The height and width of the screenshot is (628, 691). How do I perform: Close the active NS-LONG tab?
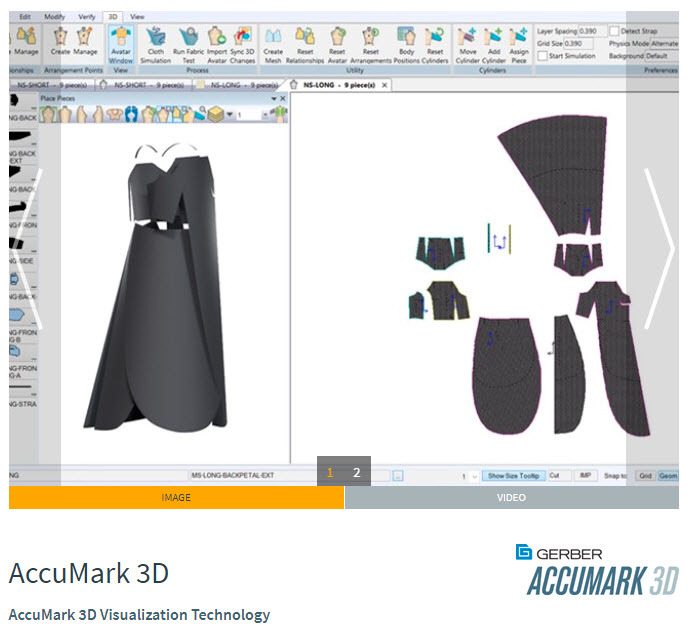(x=384, y=85)
